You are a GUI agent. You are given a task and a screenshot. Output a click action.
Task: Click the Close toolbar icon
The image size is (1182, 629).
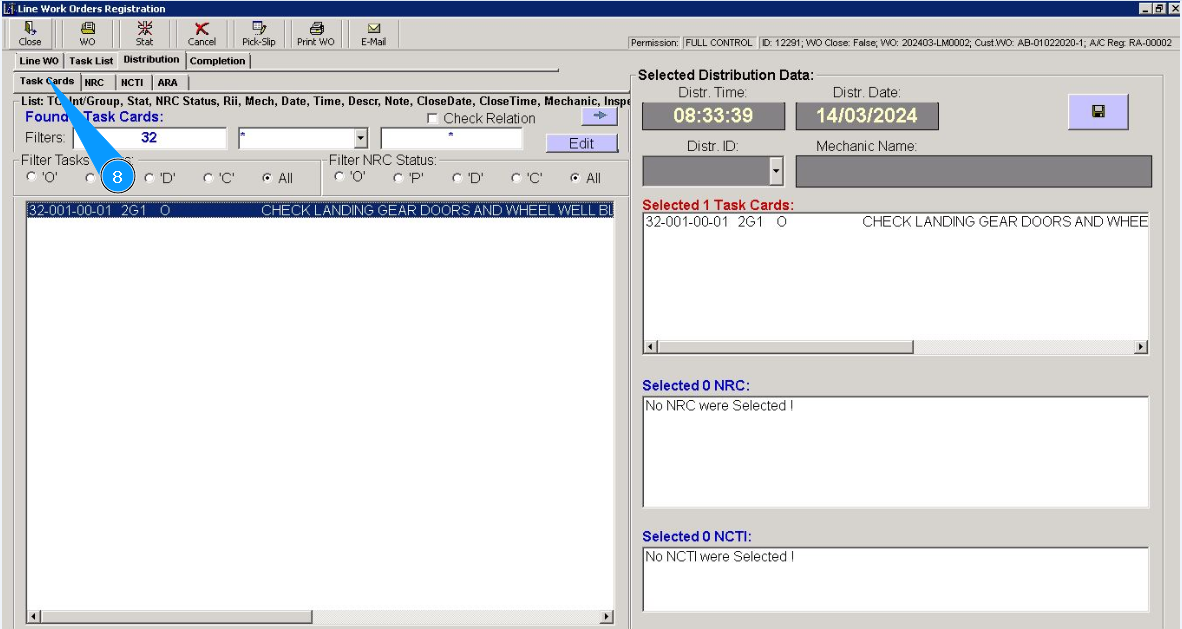pyautogui.click(x=30, y=34)
